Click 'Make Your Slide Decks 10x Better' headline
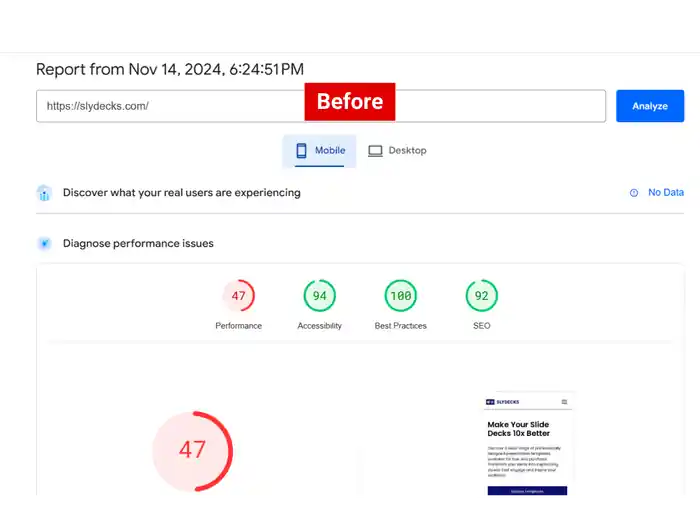 point(518,429)
